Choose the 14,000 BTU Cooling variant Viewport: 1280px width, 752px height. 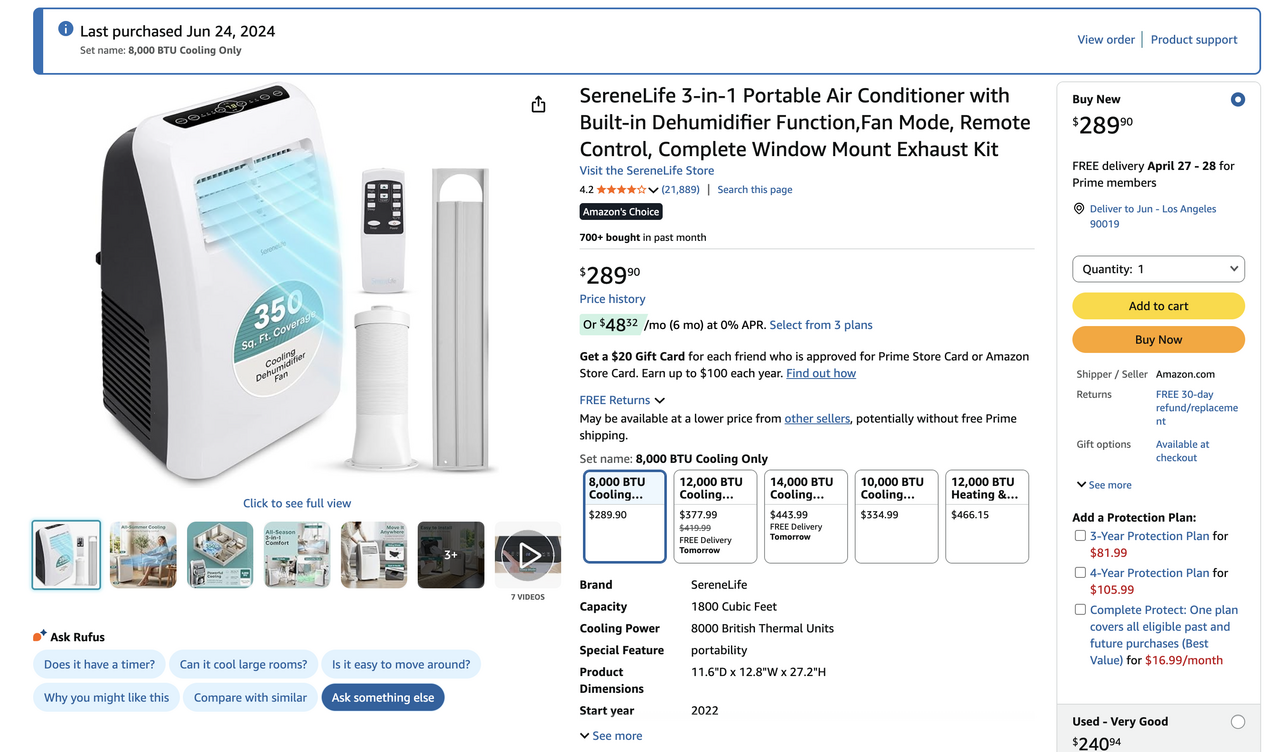pyautogui.click(x=806, y=516)
